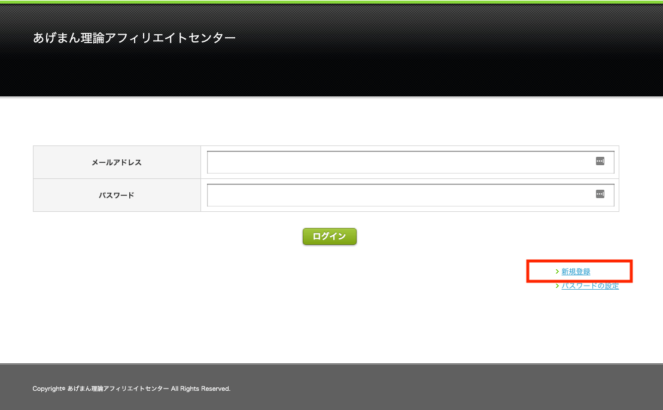Click blank white space left of ログイン button
This screenshot has height=410, width=663.
150,237
